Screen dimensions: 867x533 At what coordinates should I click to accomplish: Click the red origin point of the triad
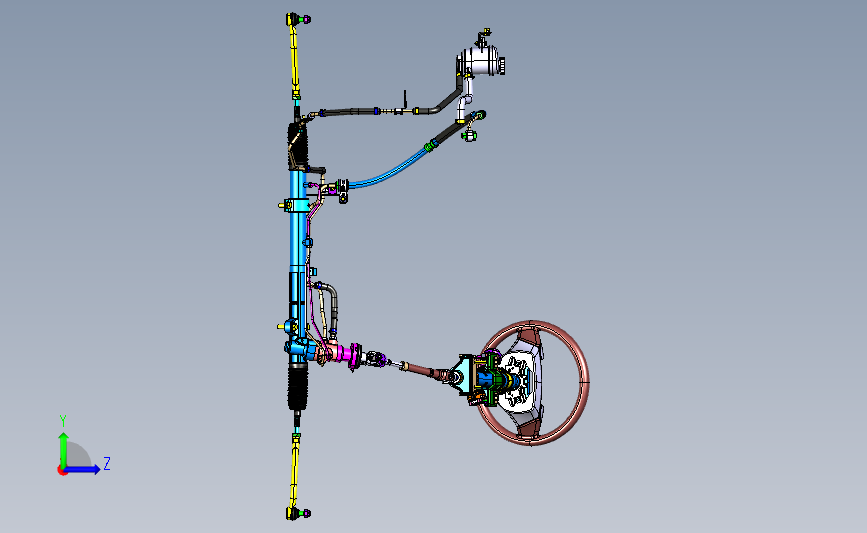(62, 471)
